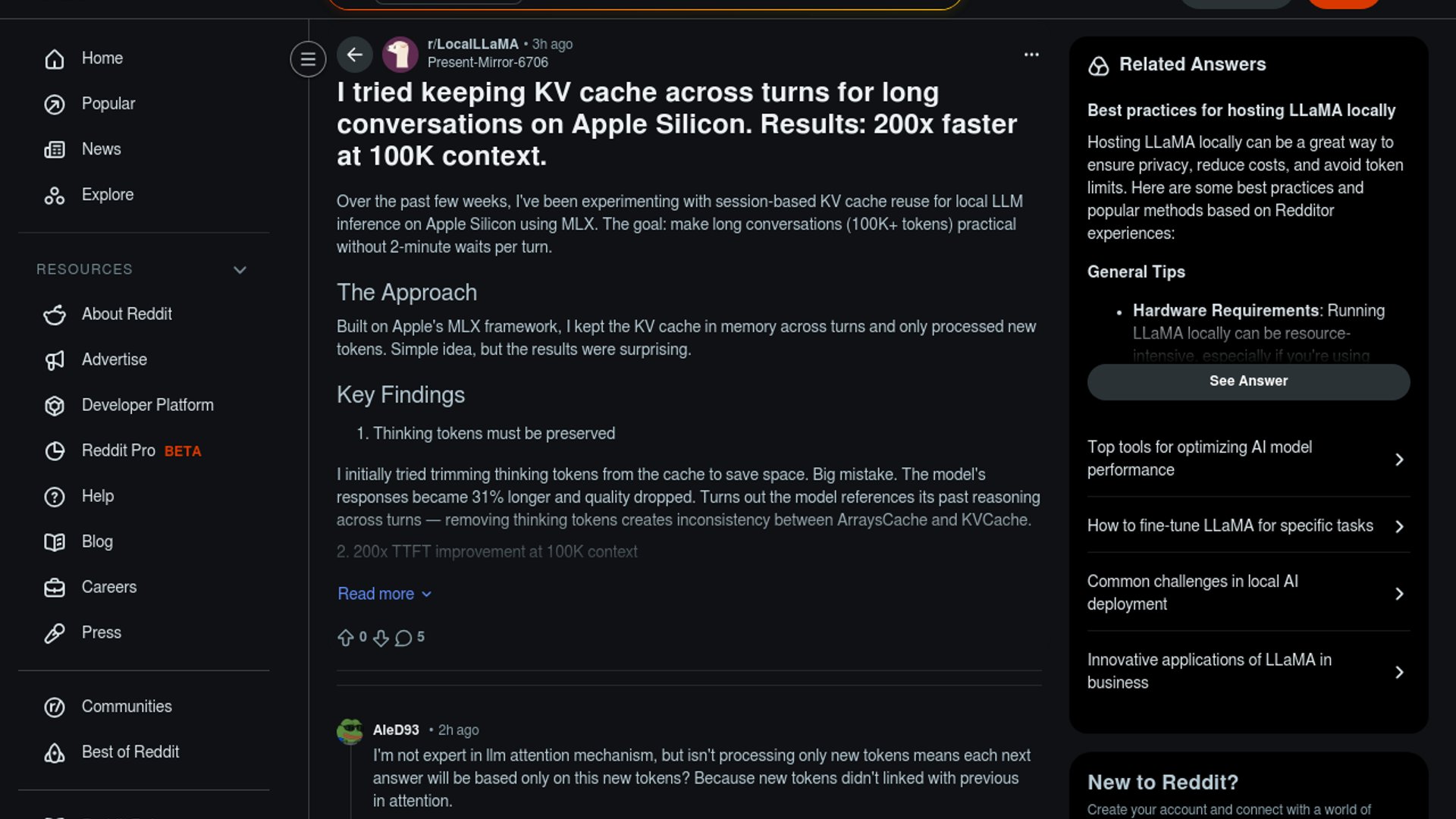The height and width of the screenshot is (819, 1456).
Task: Downvote the KV cache post
Action: pos(381,638)
